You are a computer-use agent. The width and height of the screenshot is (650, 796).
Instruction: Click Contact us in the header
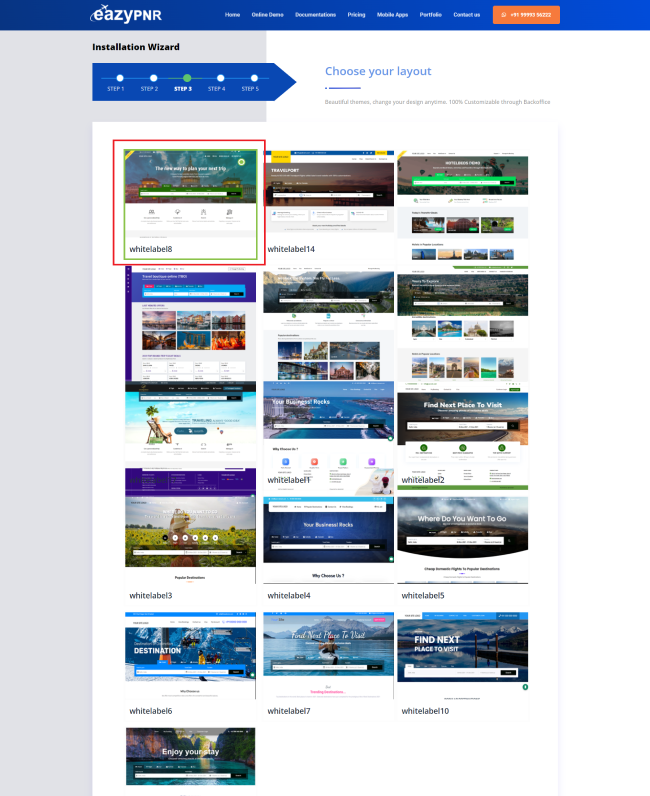click(467, 15)
